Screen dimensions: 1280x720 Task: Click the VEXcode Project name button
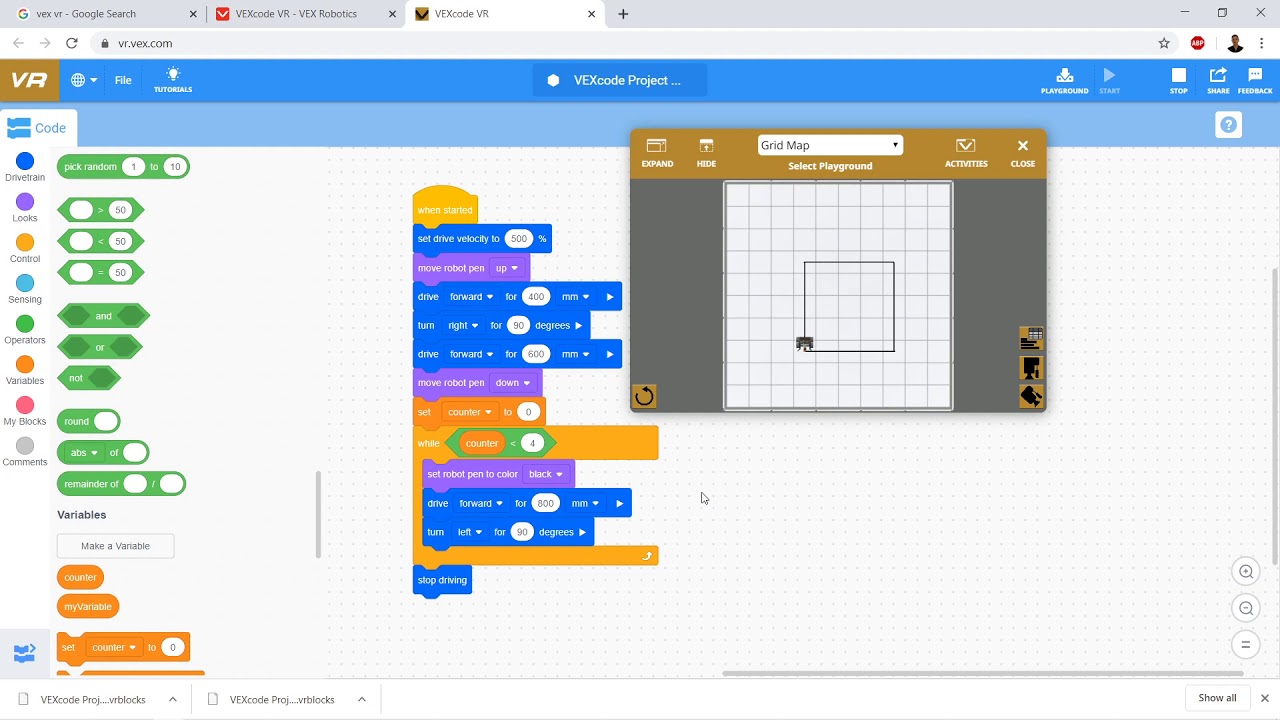(620, 80)
